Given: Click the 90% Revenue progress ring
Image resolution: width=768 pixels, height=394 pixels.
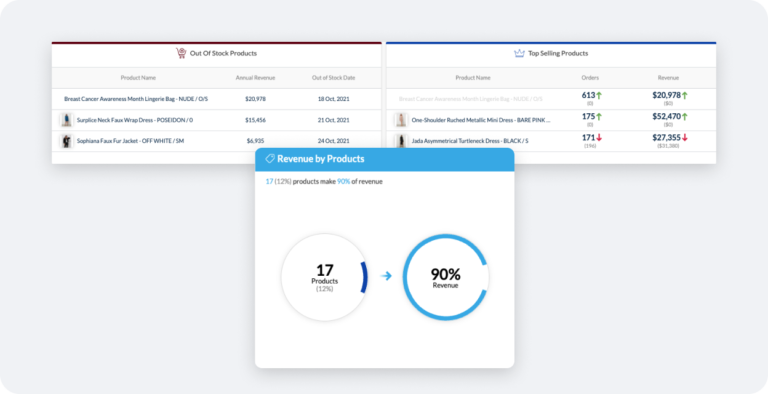Looking at the screenshot, I should [446, 277].
